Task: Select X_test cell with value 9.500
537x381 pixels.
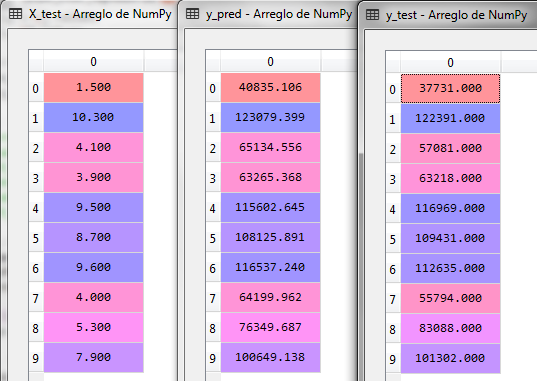Action: coord(93,207)
